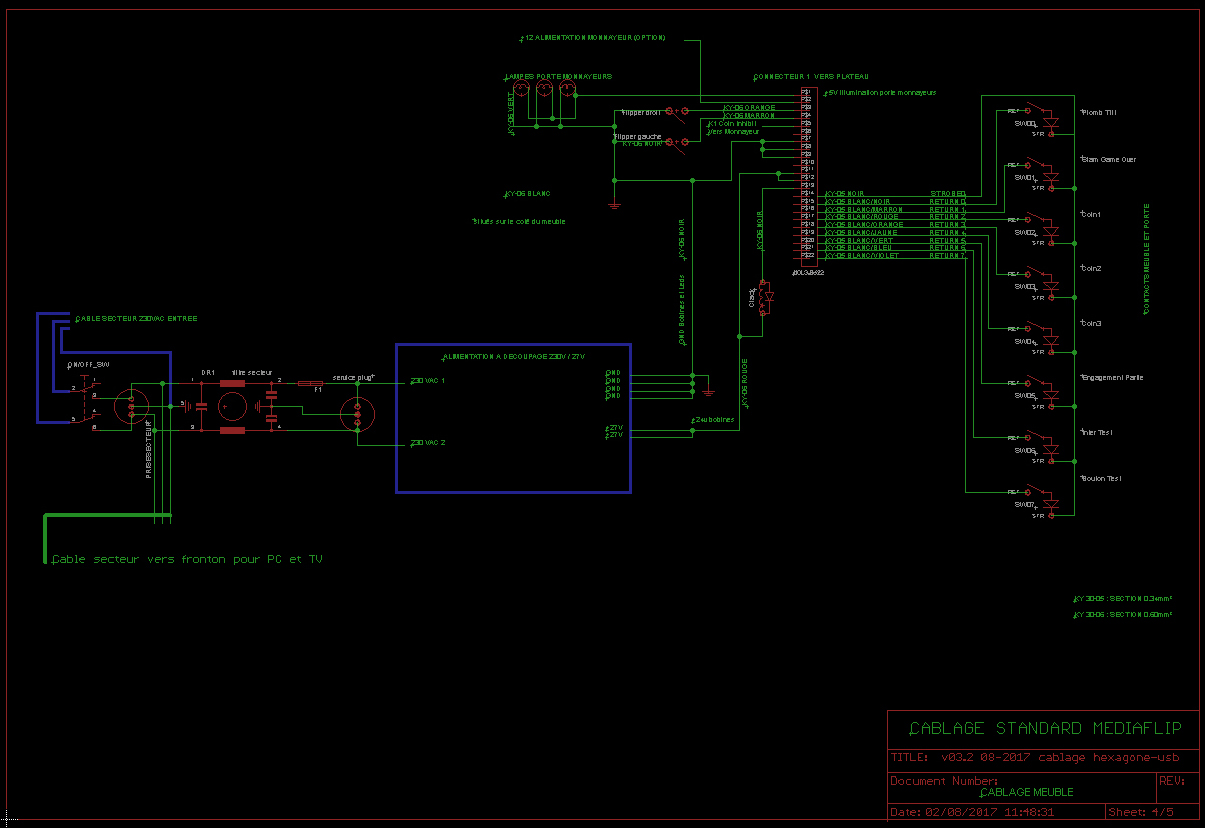Image resolution: width=1205 pixels, height=828 pixels.
Task: Select the Flipper gauche switch symbol
Action: [677, 142]
